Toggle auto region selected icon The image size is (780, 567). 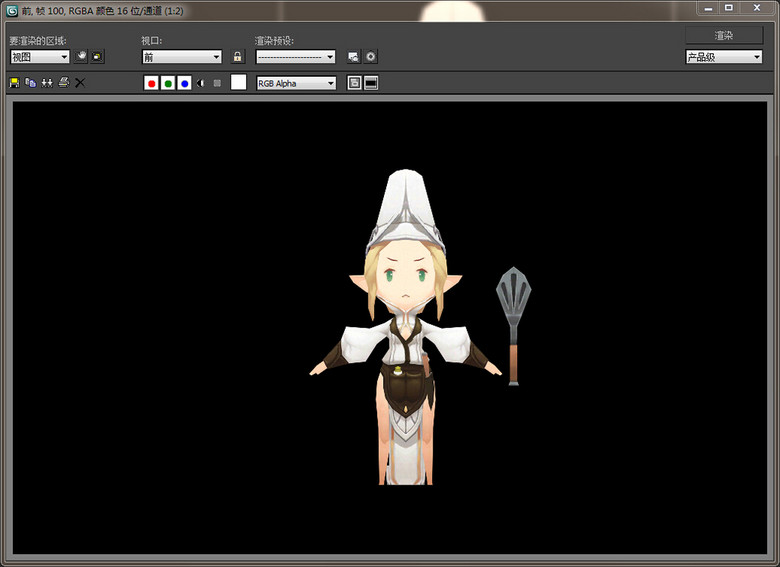coord(98,56)
